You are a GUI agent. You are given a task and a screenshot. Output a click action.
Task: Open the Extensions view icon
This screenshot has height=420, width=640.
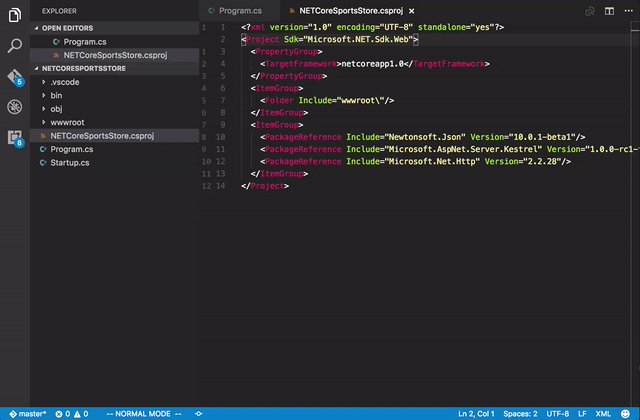click(x=15, y=137)
